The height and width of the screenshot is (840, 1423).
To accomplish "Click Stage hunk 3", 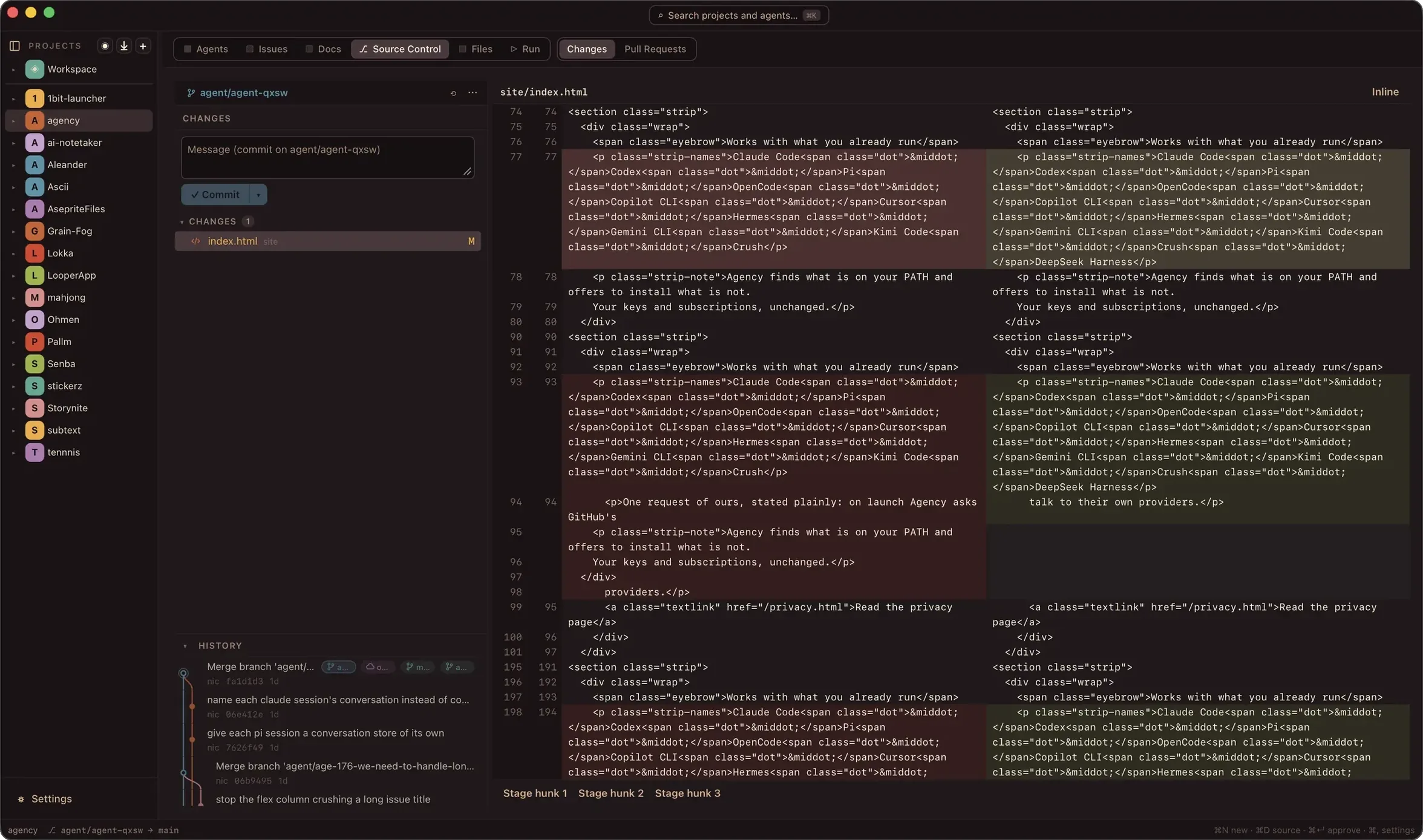I will pos(687,793).
